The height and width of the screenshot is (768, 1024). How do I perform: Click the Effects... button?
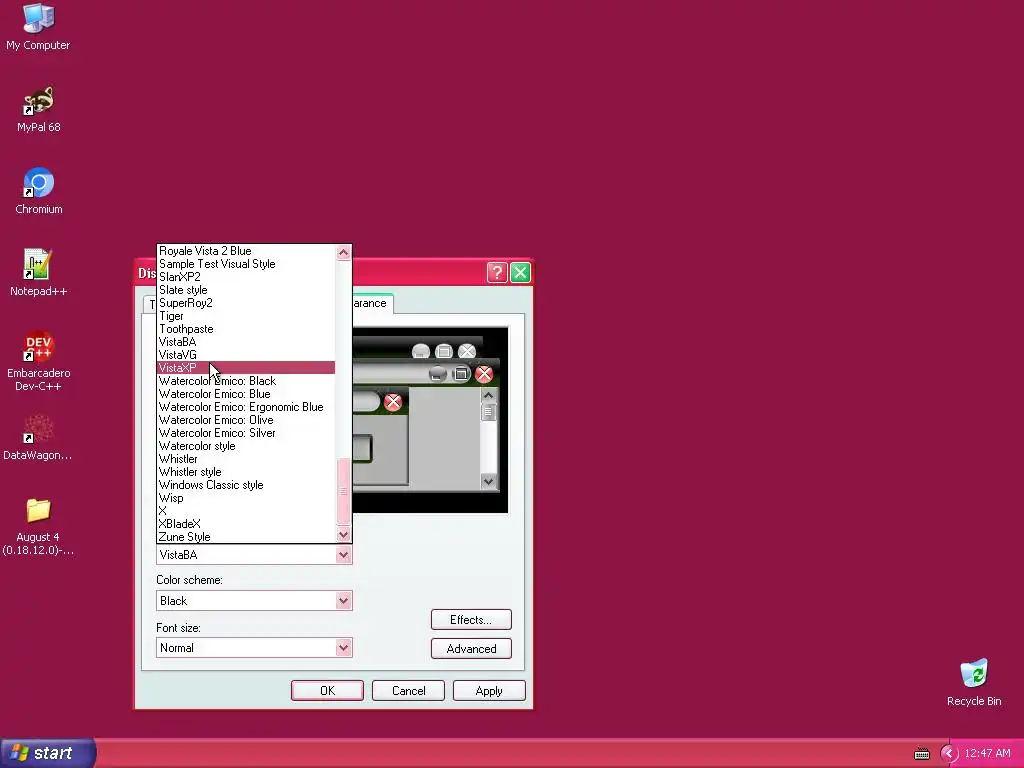pyautogui.click(x=471, y=620)
